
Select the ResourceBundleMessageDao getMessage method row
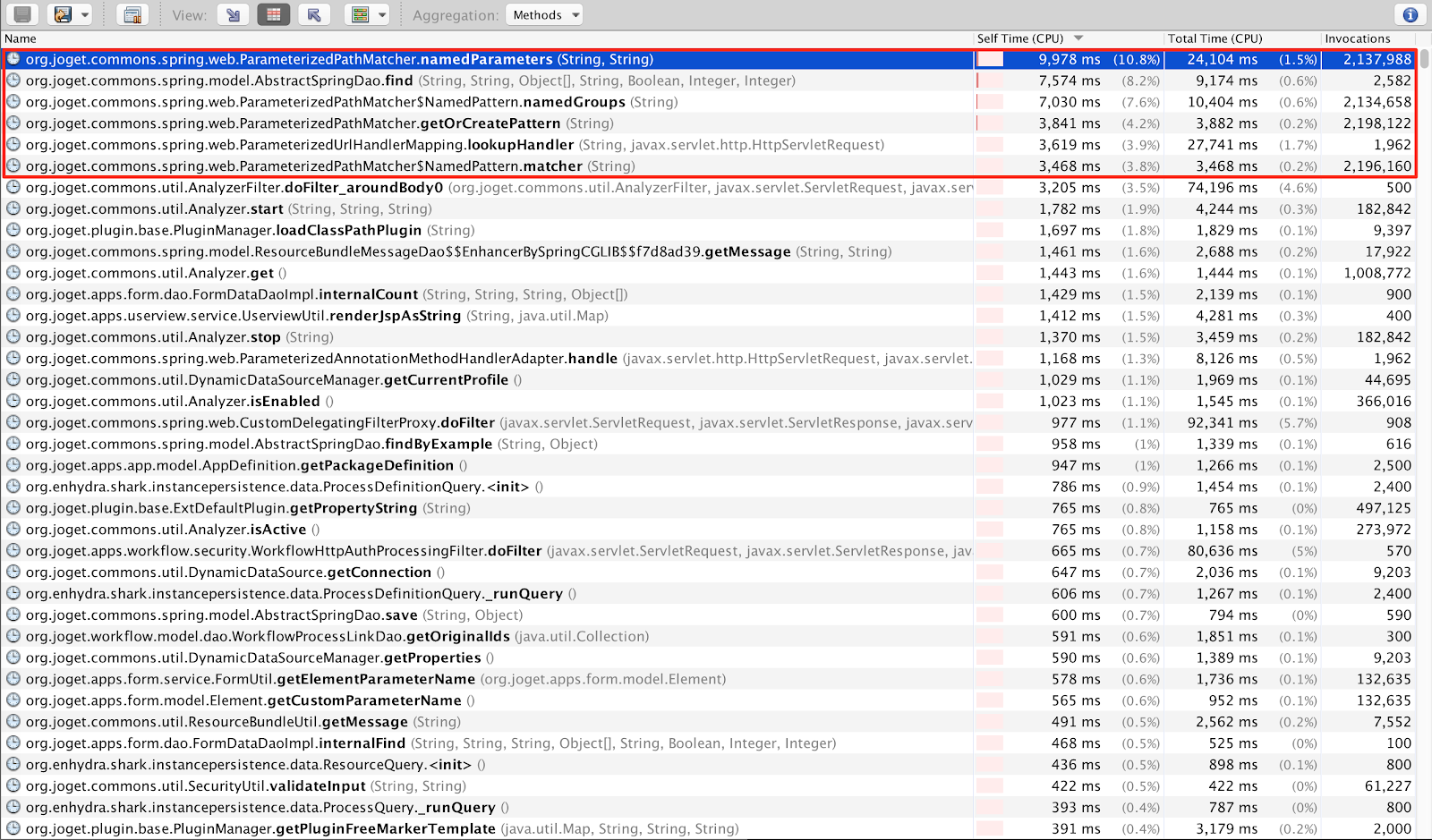pos(709,251)
